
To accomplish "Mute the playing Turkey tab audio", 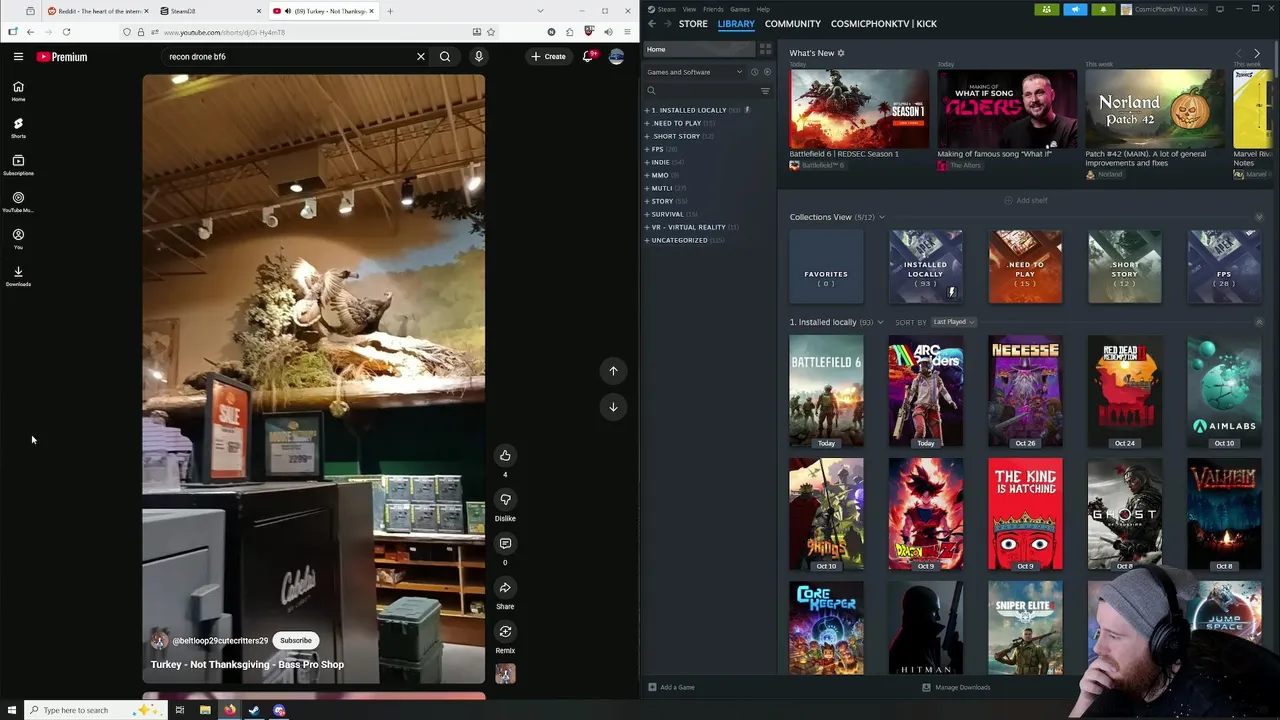I will pyautogui.click(x=288, y=11).
